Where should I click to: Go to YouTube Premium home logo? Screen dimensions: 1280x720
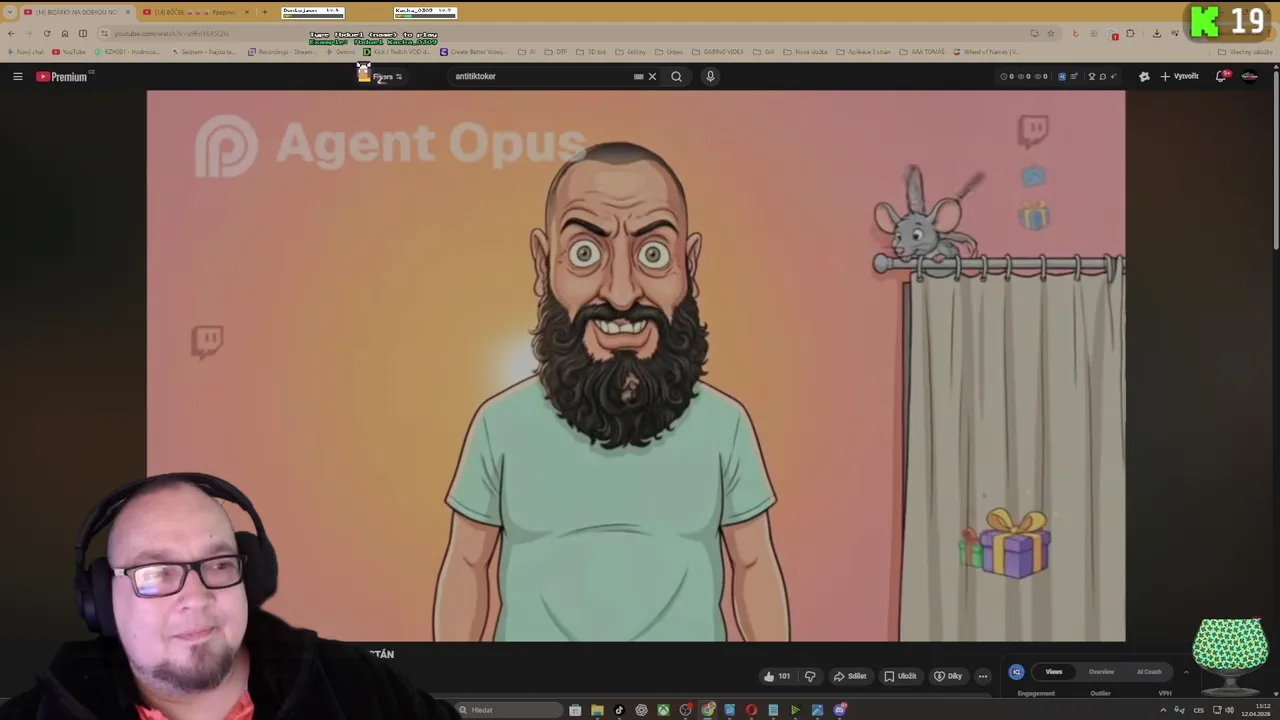63,76
